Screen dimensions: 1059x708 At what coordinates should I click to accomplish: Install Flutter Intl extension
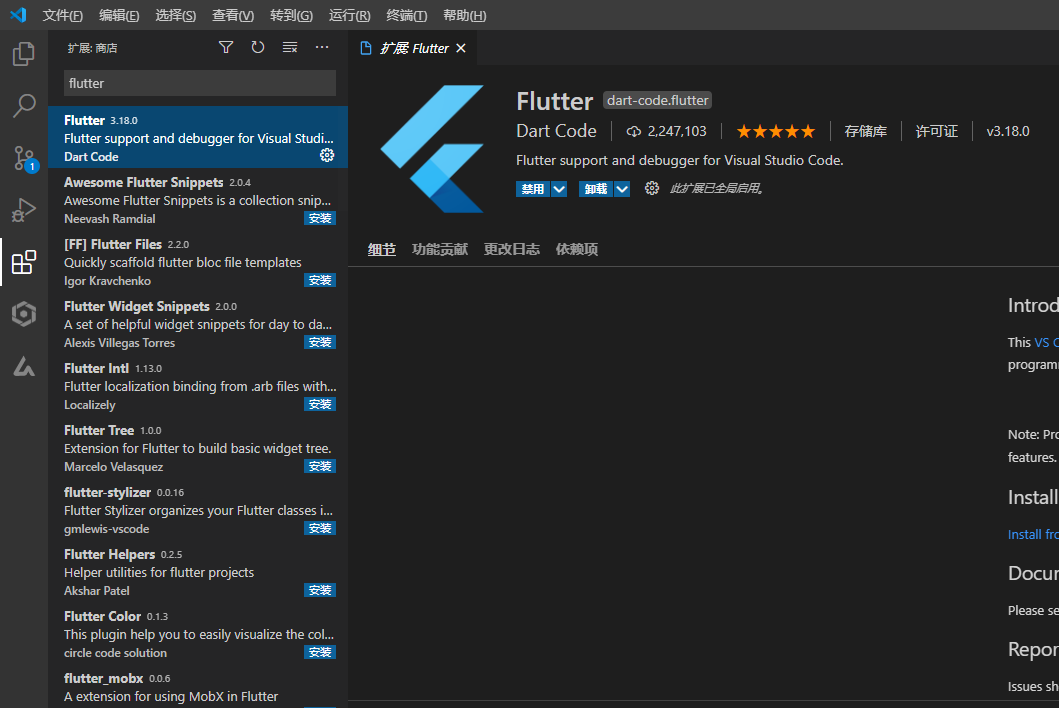(x=320, y=404)
